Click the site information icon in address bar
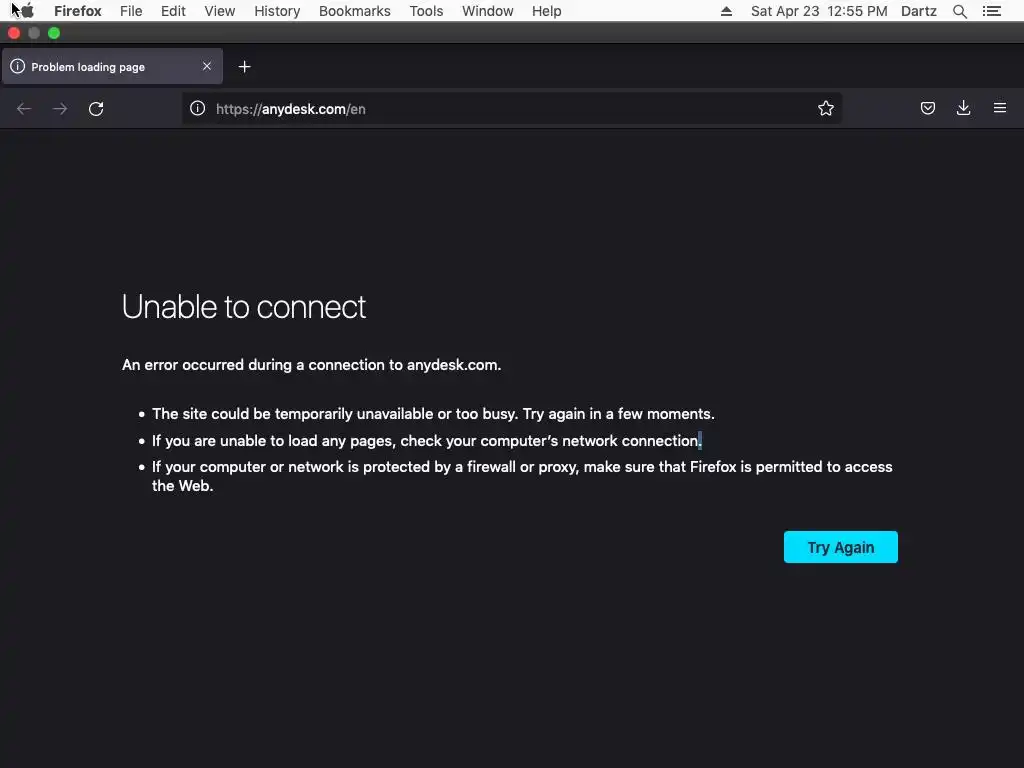The height and width of the screenshot is (768, 1024). coord(197,108)
